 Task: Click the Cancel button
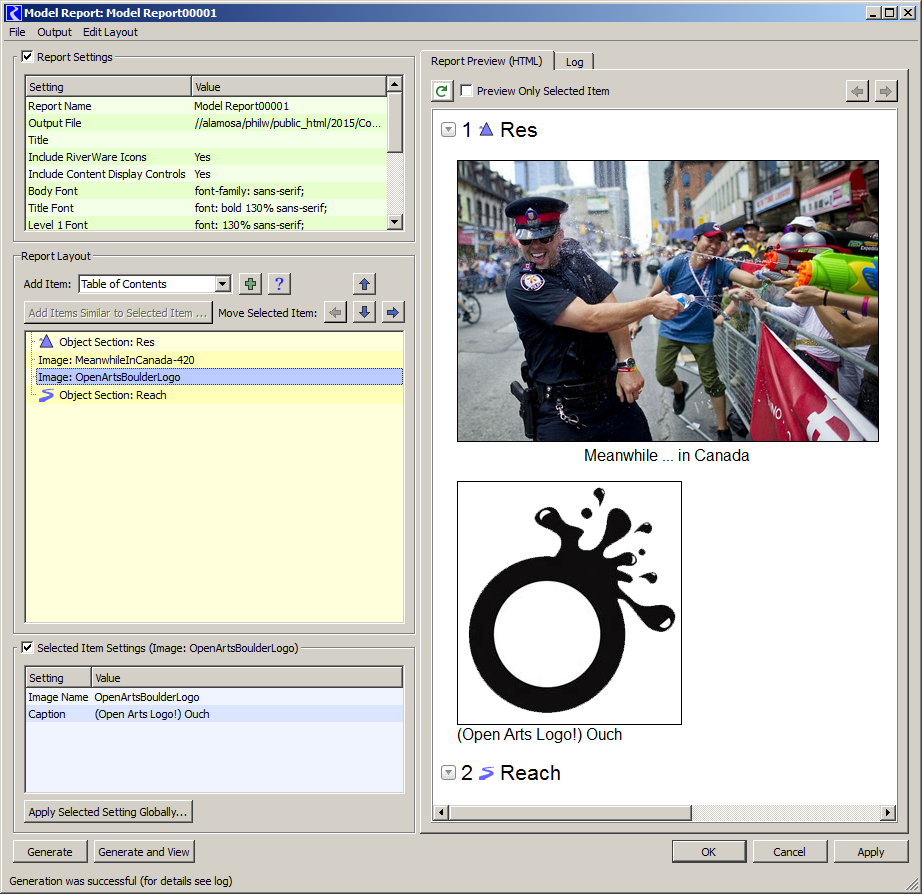[x=789, y=852]
